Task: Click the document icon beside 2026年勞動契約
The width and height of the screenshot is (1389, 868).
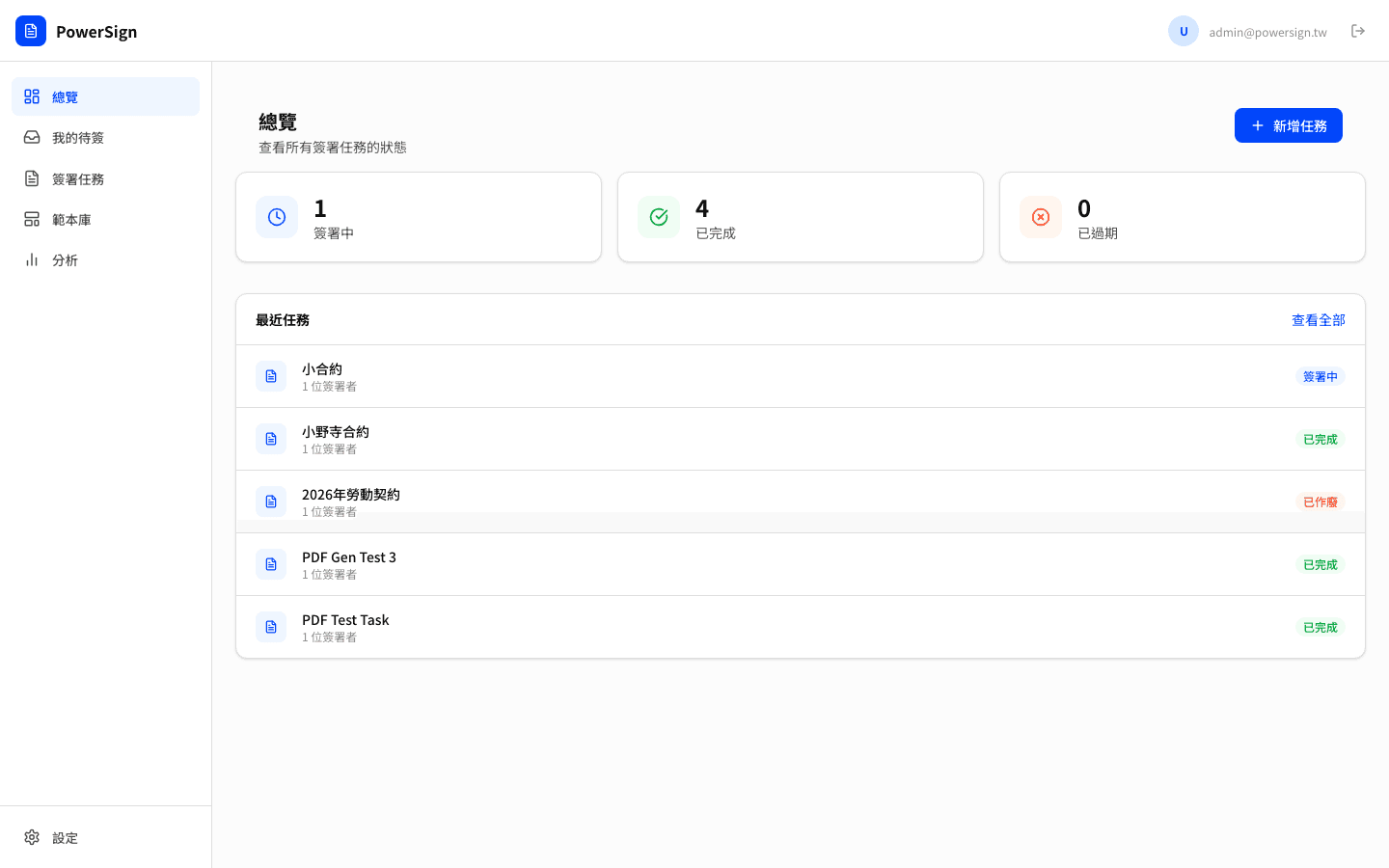Action: coord(271,502)
